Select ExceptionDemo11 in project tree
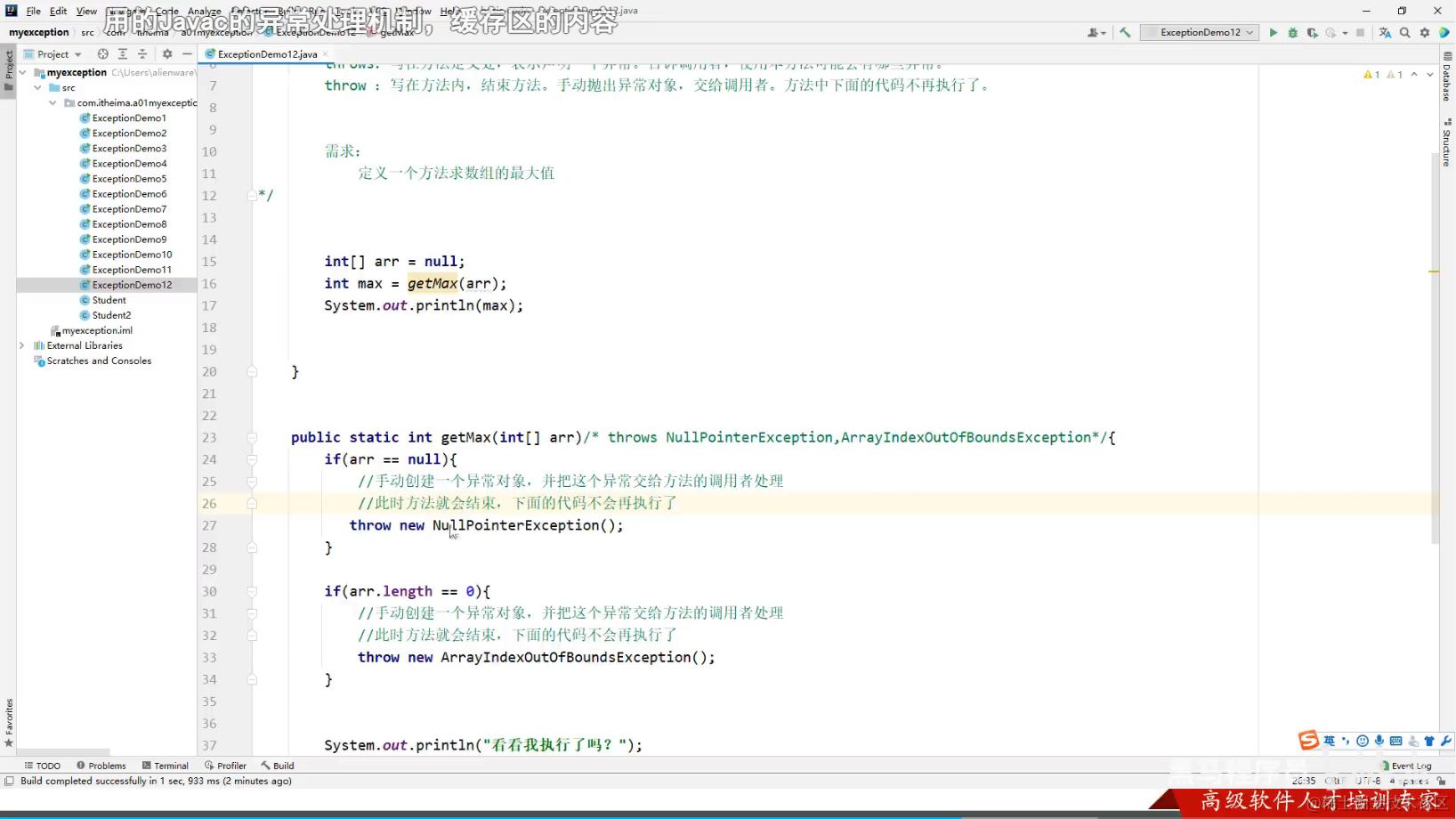Image resolution: width=1456 pixels, height=819 pixels. [x=125, y=270]
